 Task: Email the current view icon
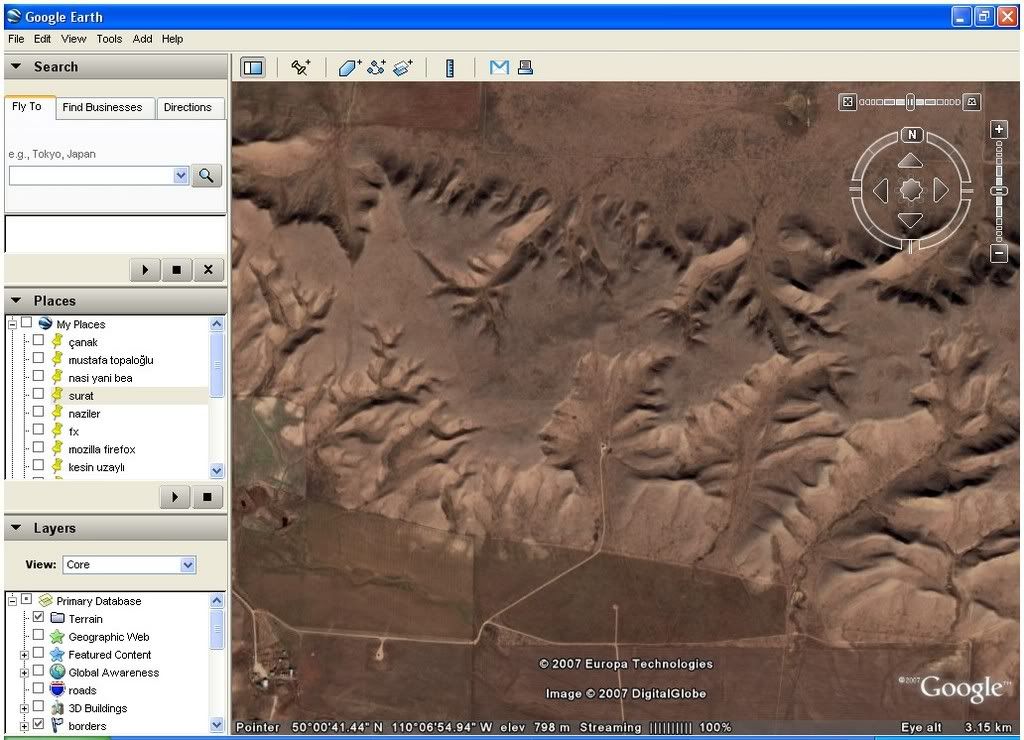pyautogui.click(x=500, y=67)
